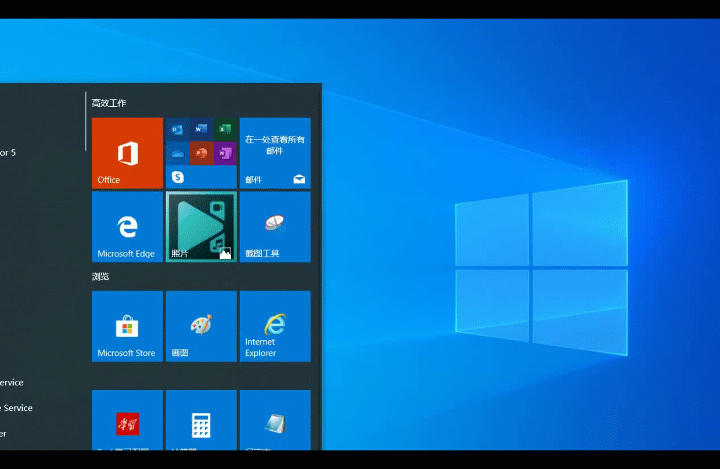Open the purple OneNote tile
720x469 pixels.
pos(225,153)
